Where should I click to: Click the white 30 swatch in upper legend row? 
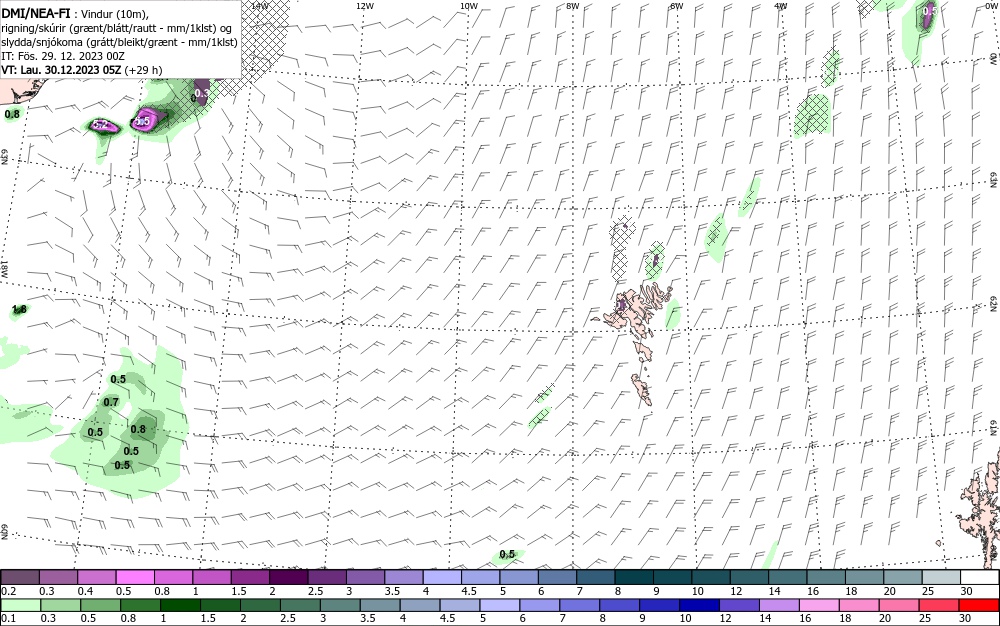point(980,578)
